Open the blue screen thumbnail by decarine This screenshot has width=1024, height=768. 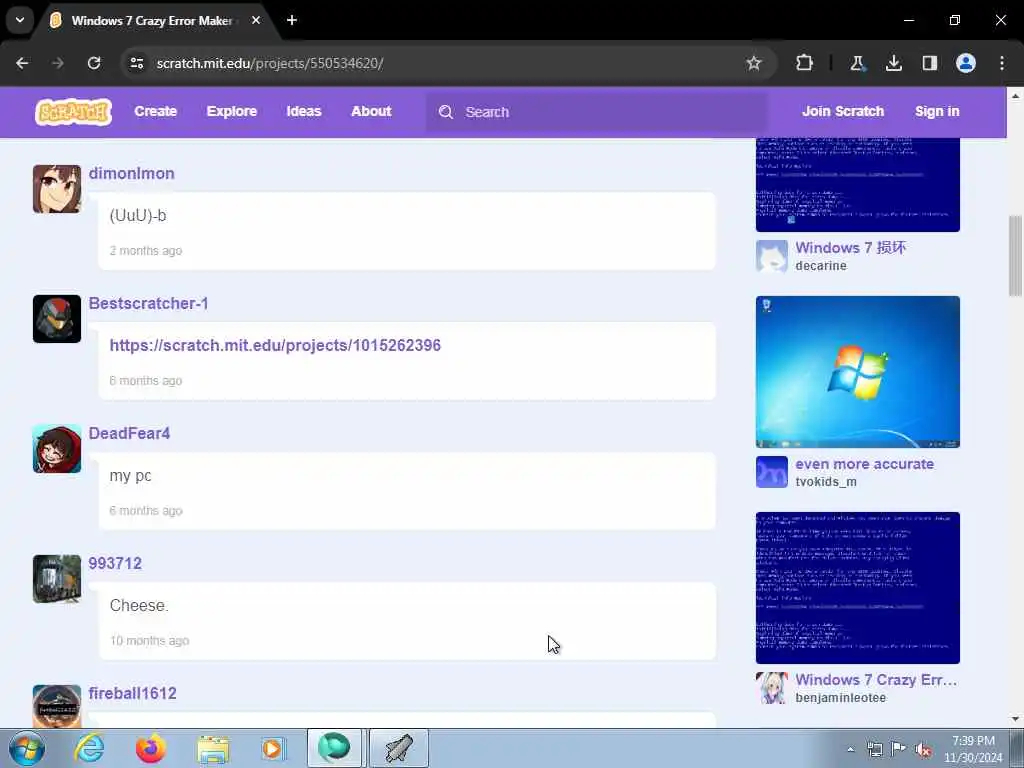coord(857,185)
